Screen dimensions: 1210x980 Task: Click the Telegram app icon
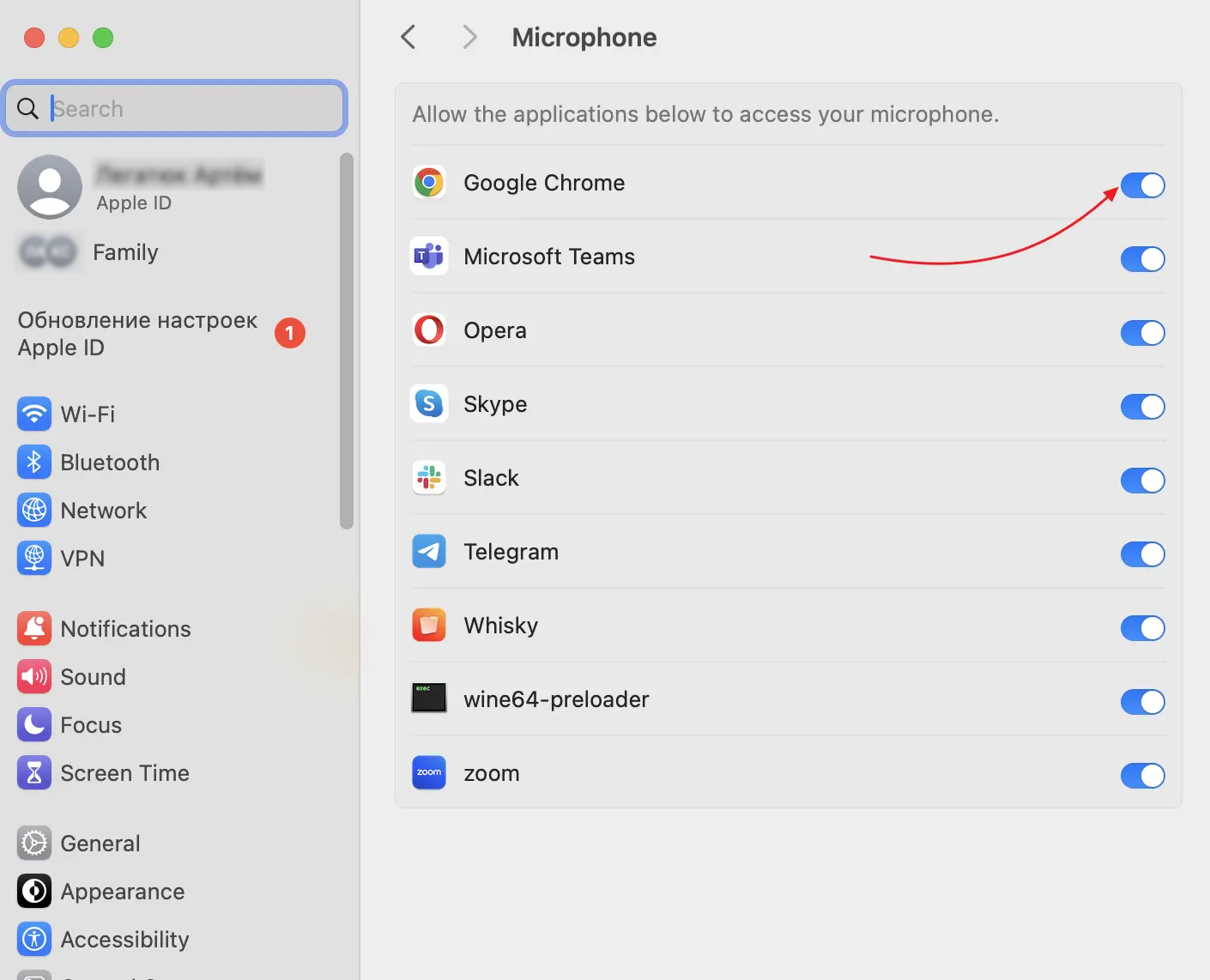click(x=429, y=552)
